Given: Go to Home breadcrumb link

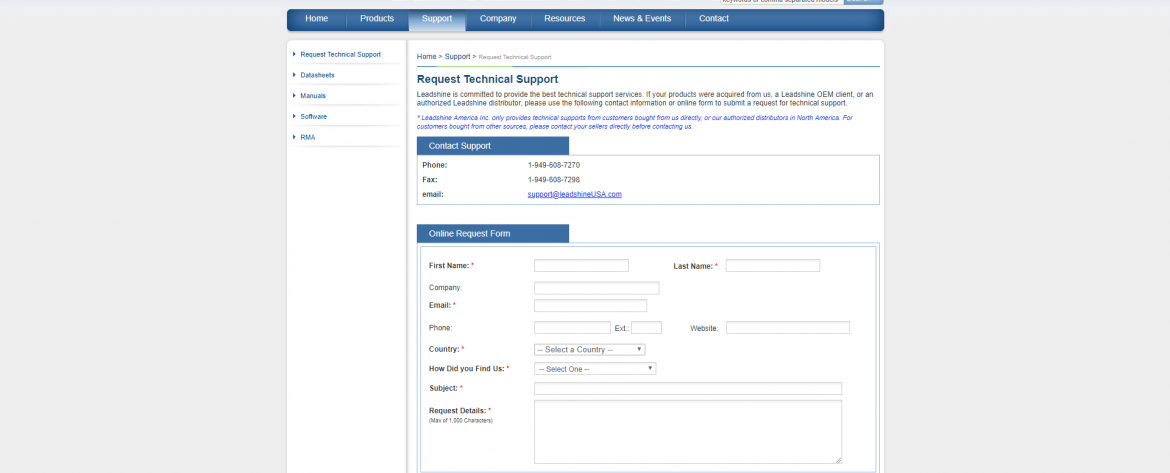Looking at the screenshot, I should point(426,57).
